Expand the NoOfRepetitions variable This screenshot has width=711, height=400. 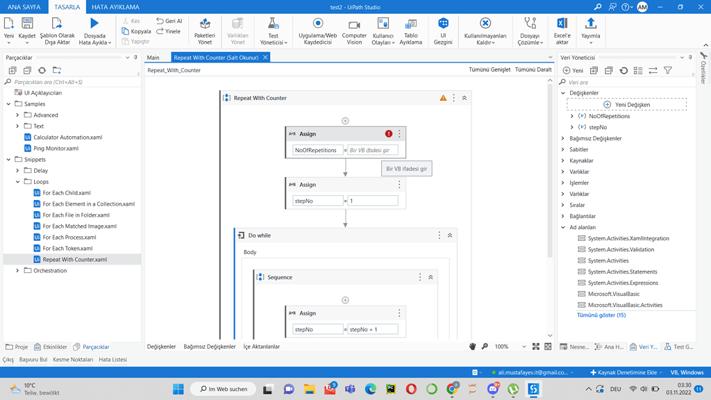[572, 116]
